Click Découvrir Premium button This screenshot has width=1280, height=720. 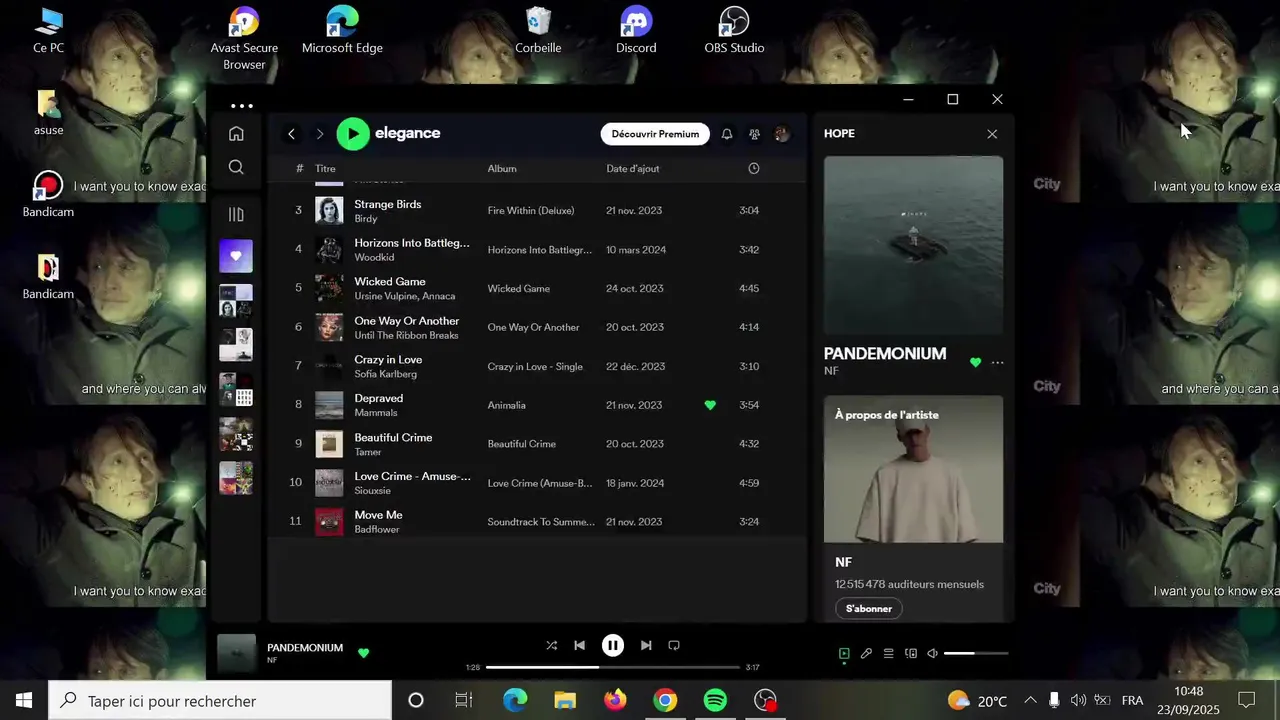(x=655, y=134)
